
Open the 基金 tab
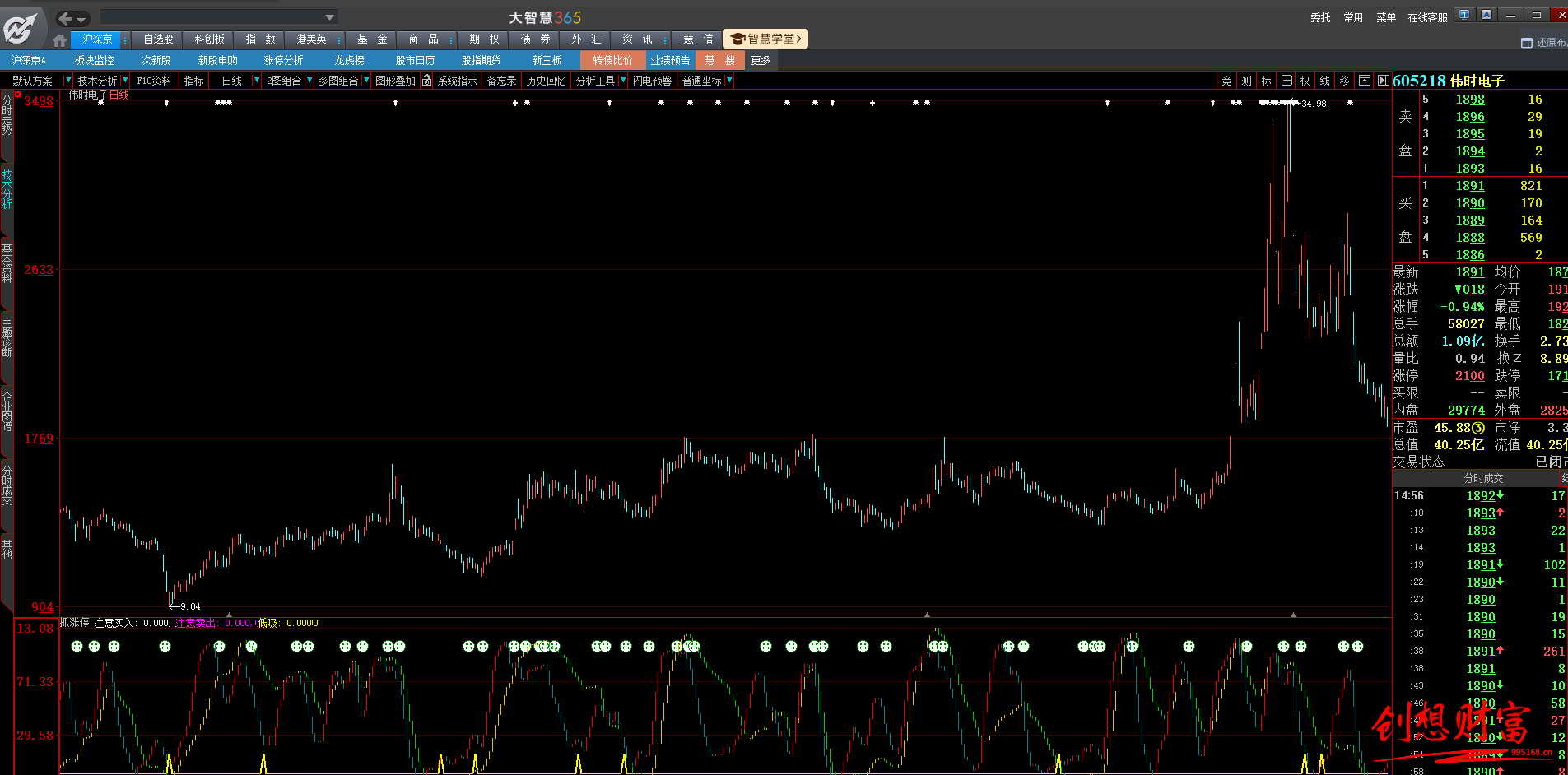tap(372, 39)
